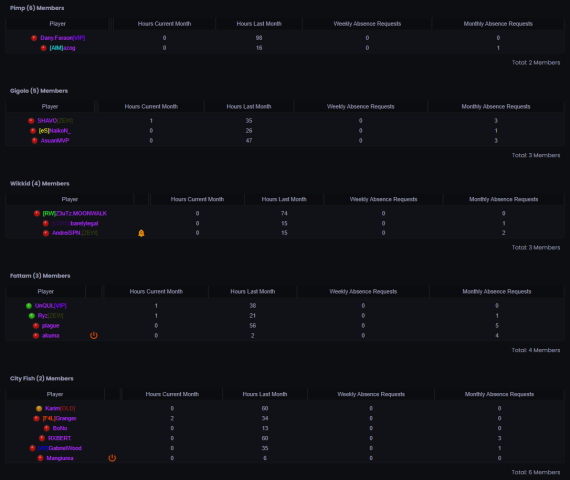Select the AsuanMVP player name
Screen dimensions: 570x480
(x=55, y=141)
